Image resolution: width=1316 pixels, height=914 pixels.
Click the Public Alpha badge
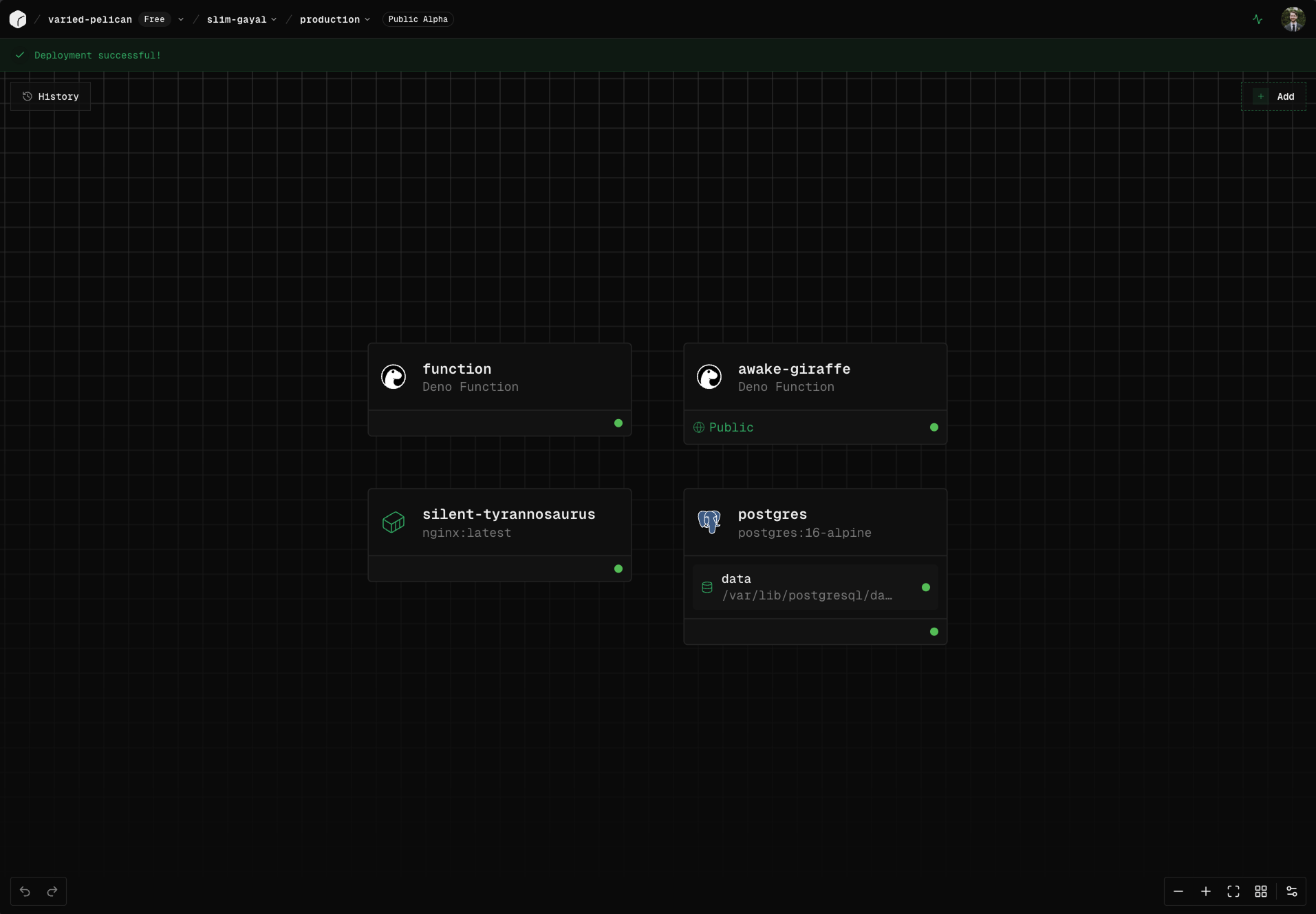[x=417, y=19]
